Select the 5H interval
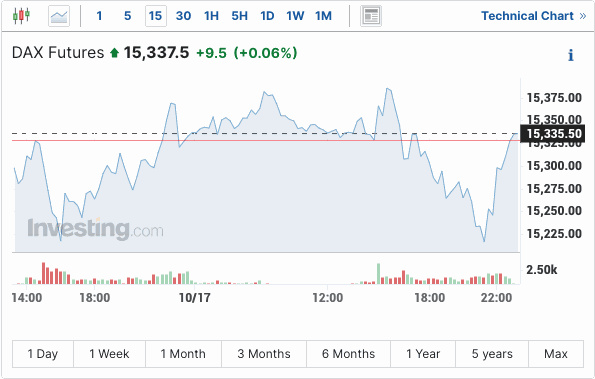This screenshot has height=379, width=595. 239,16
